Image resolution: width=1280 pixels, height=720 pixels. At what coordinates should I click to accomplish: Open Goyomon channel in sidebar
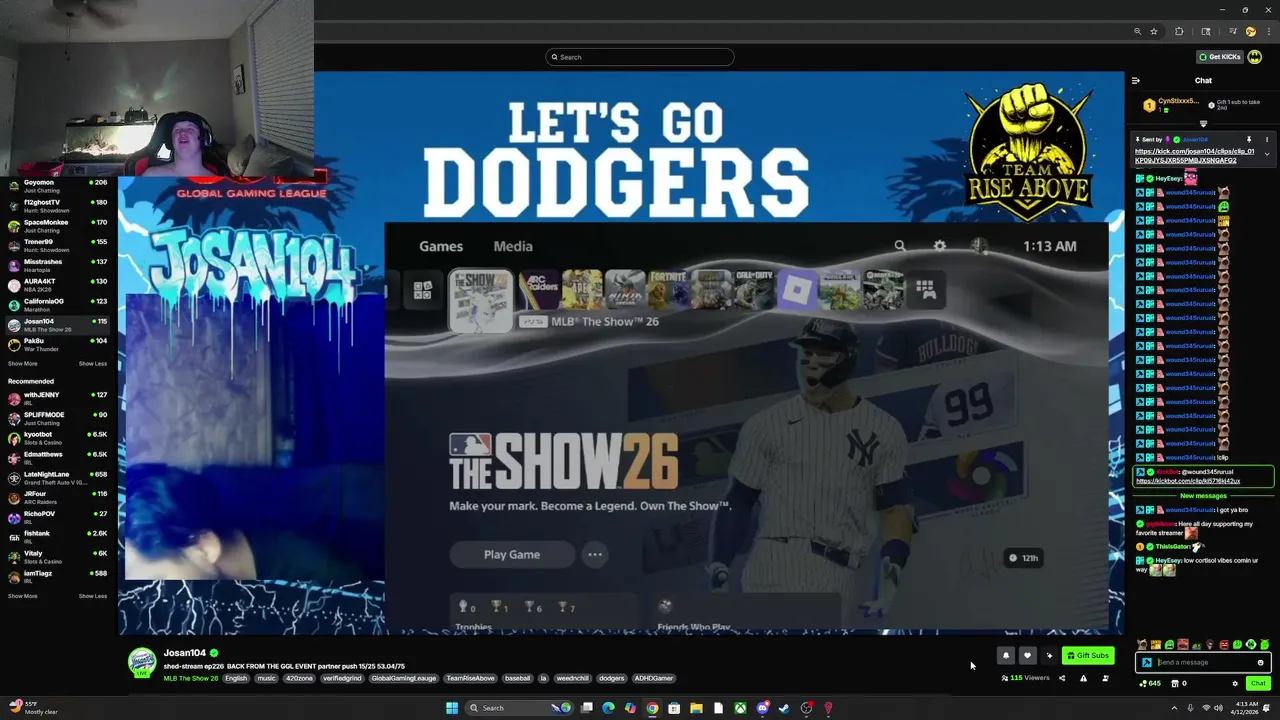(57, 186)
